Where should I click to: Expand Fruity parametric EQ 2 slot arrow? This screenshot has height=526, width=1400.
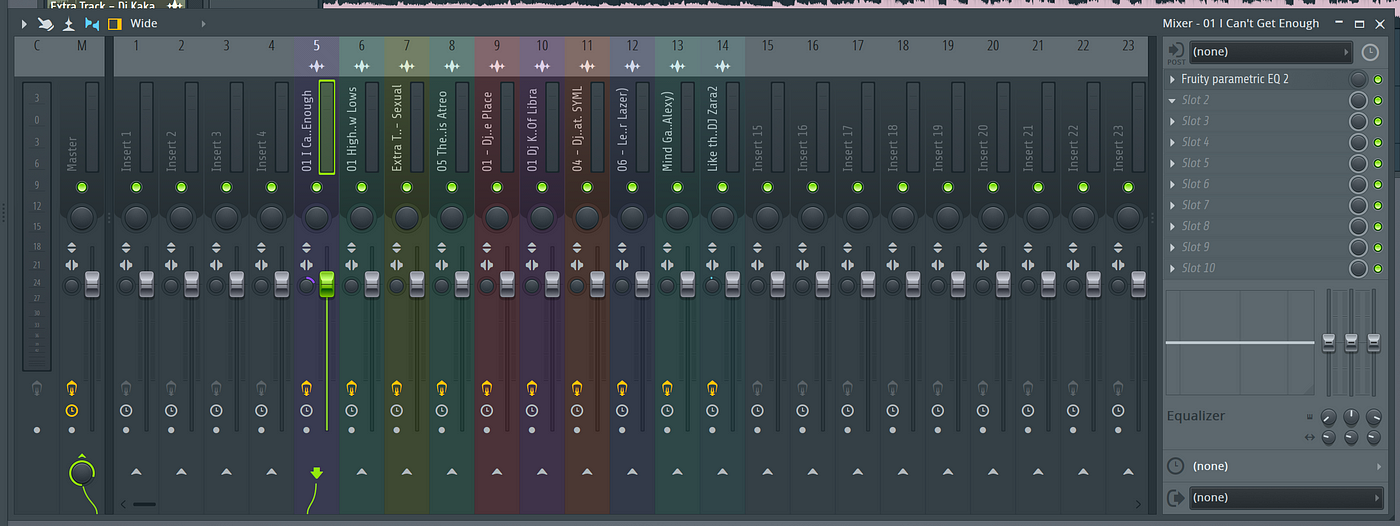pyautogui.click(x=1173, y=79)
